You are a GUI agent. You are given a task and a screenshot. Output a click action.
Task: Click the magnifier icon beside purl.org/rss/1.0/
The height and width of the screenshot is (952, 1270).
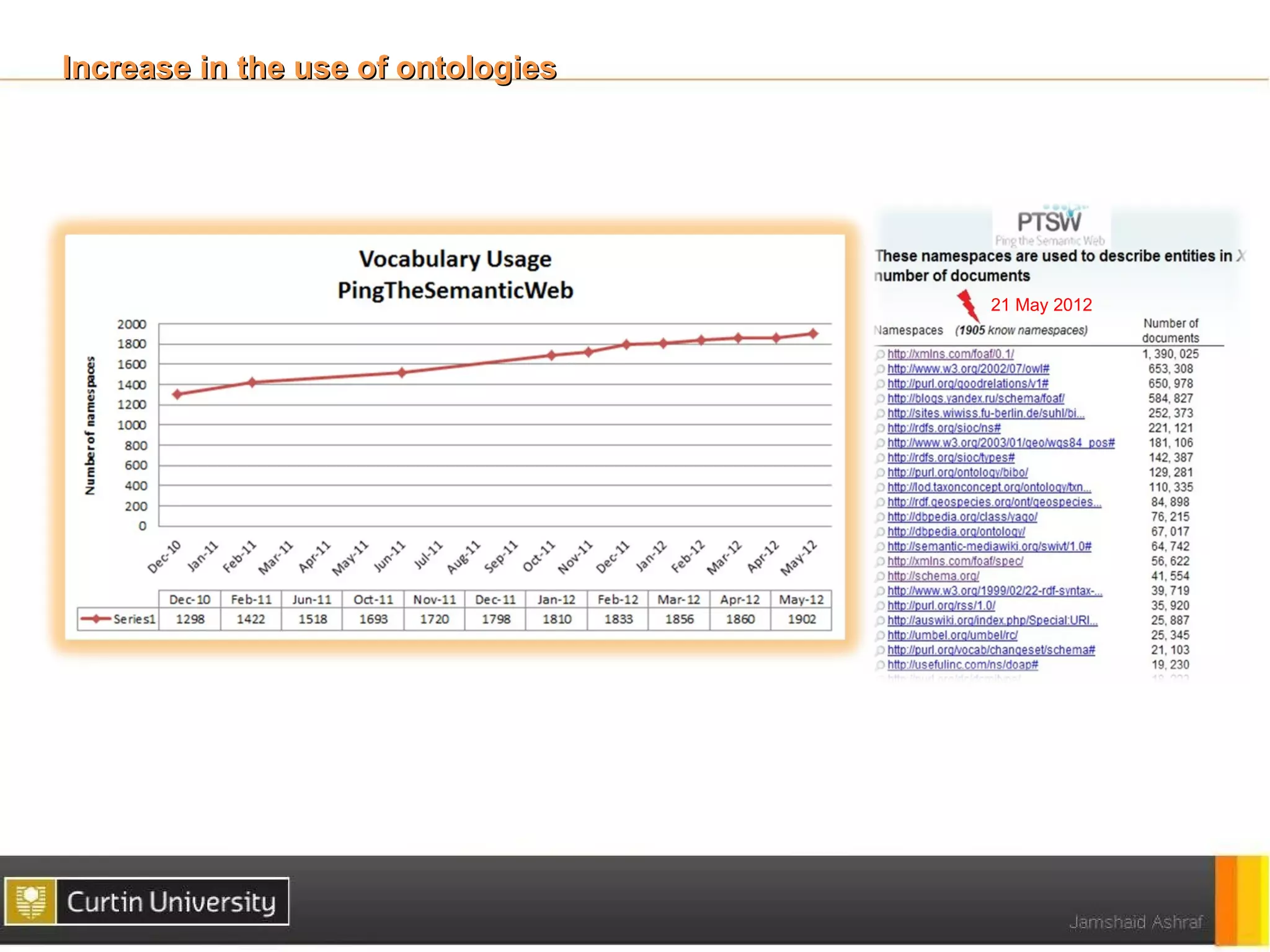pyautogui.click(x=880, y=607)
